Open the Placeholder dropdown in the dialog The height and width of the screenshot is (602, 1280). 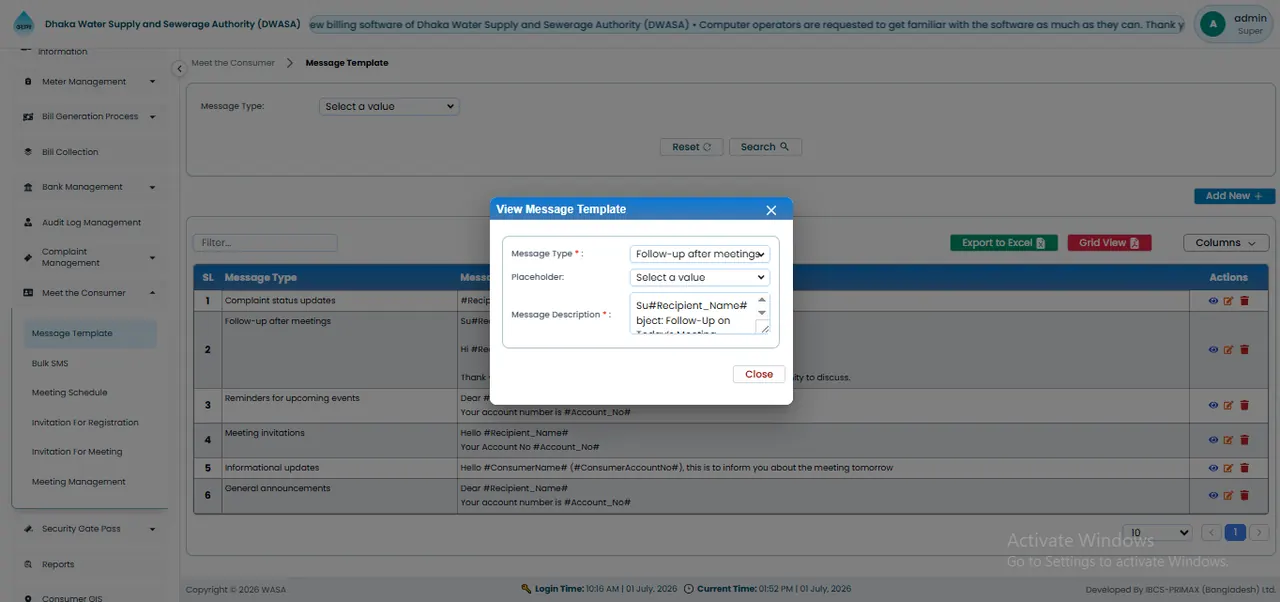coord(700,277)
